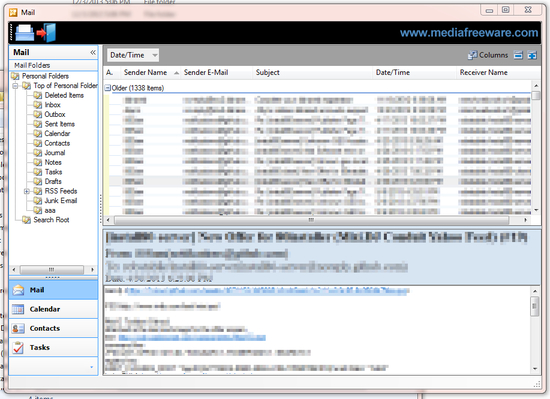
Task: Select the aaa folder
Action: coord(50,210)
